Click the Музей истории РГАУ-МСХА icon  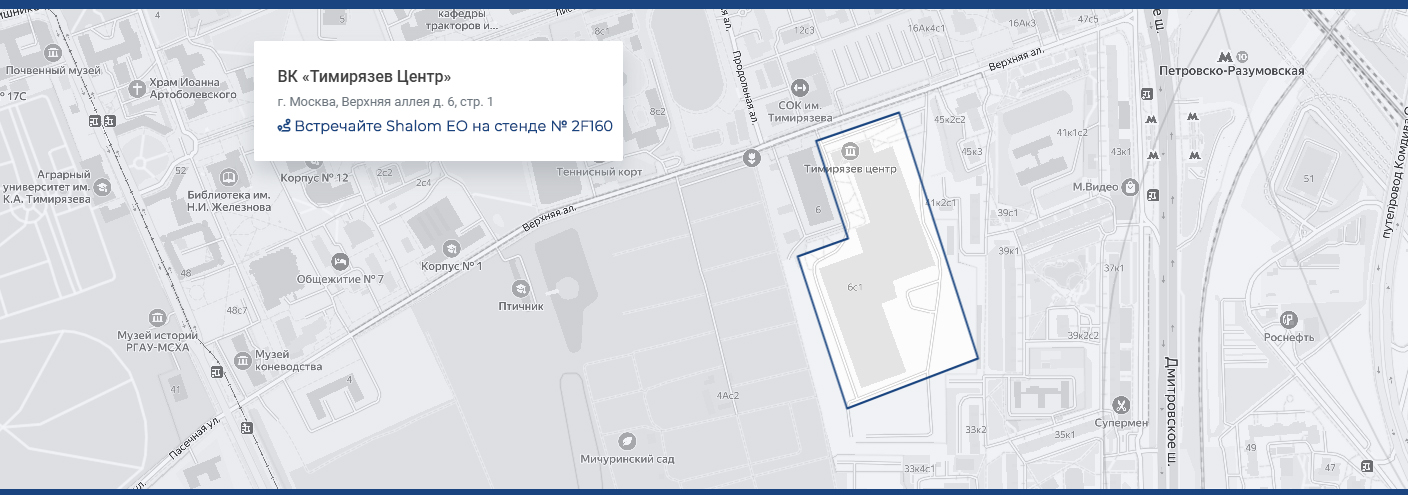156,317
